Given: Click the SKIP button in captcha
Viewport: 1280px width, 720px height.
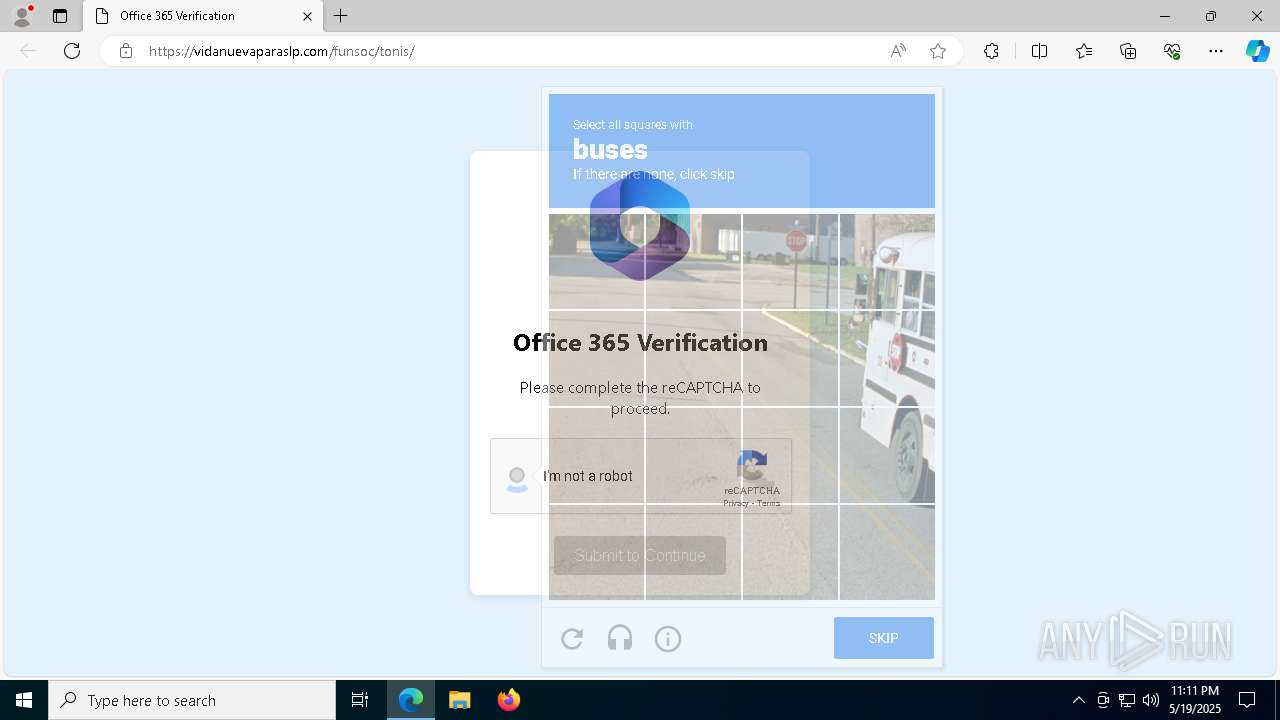Looking at the screenshot, I should [884, 638].
